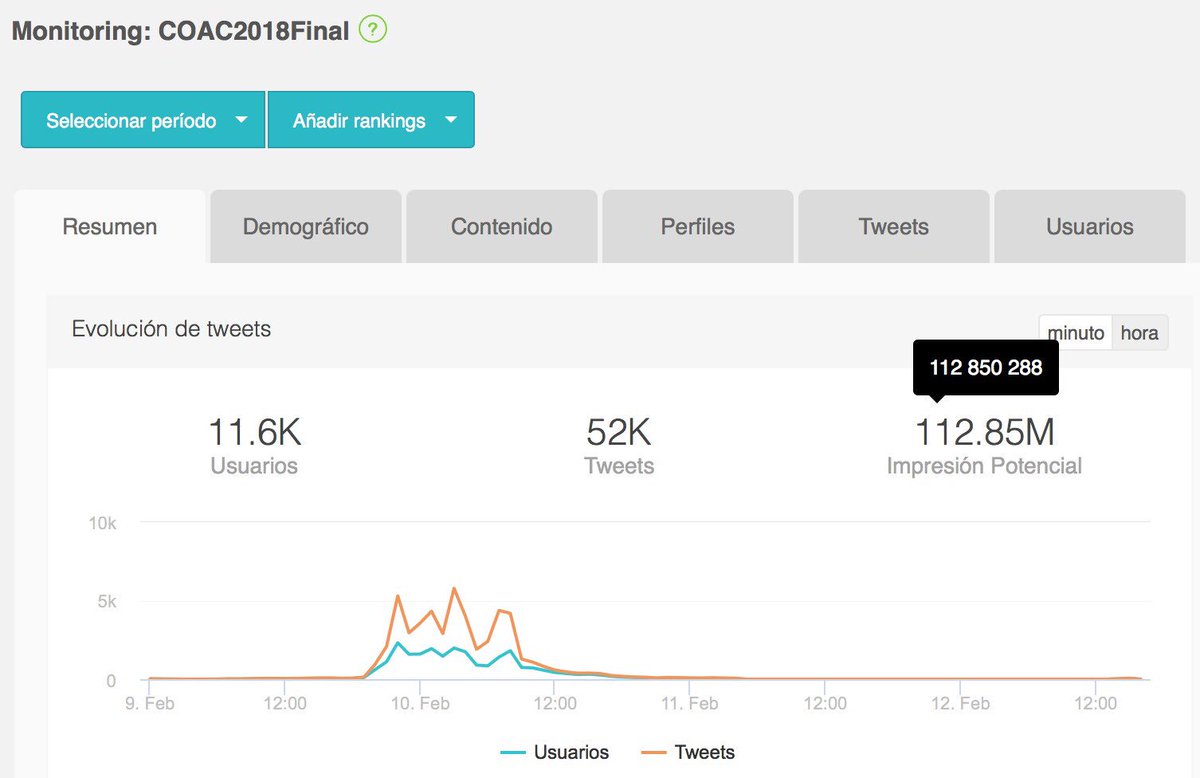This screenshot has width=1200, height=778.
Task: Switch chart granularity to minuto
Action: click(1076, 333)
